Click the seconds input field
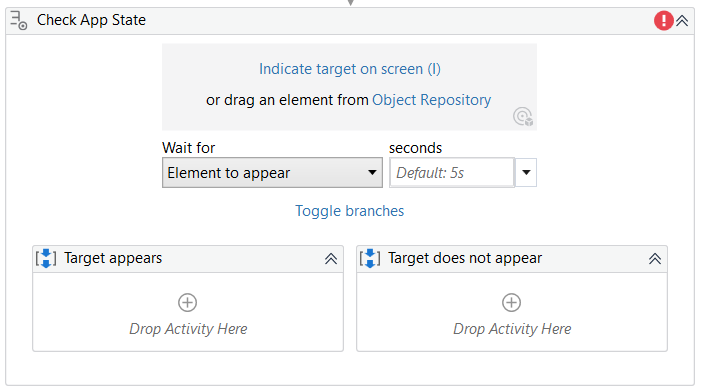Image resolution: width=703 pixels, height=388 pixels. [x=451, y=173]
